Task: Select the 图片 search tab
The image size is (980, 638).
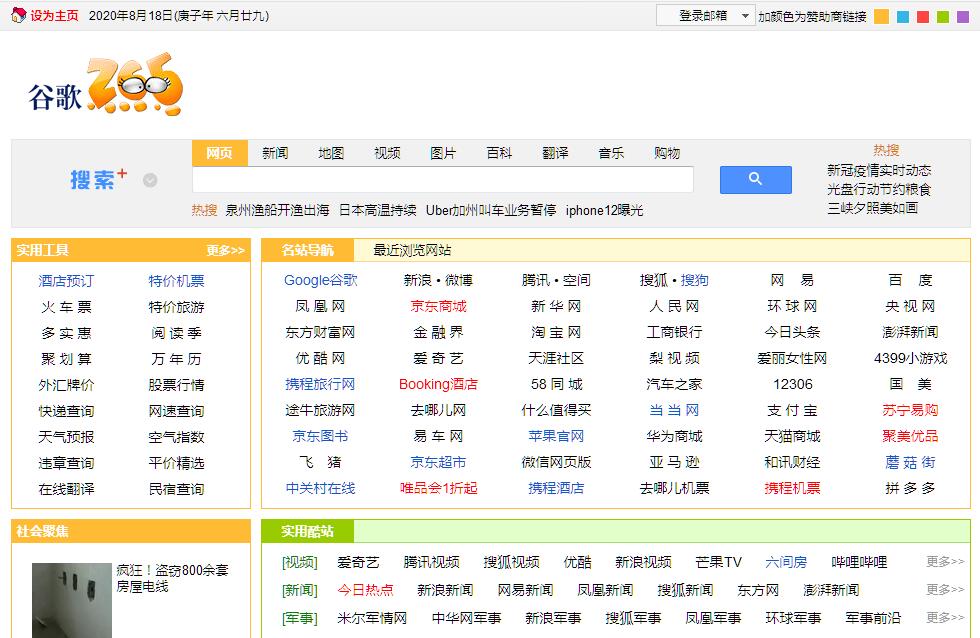Action: click(443, 153)
